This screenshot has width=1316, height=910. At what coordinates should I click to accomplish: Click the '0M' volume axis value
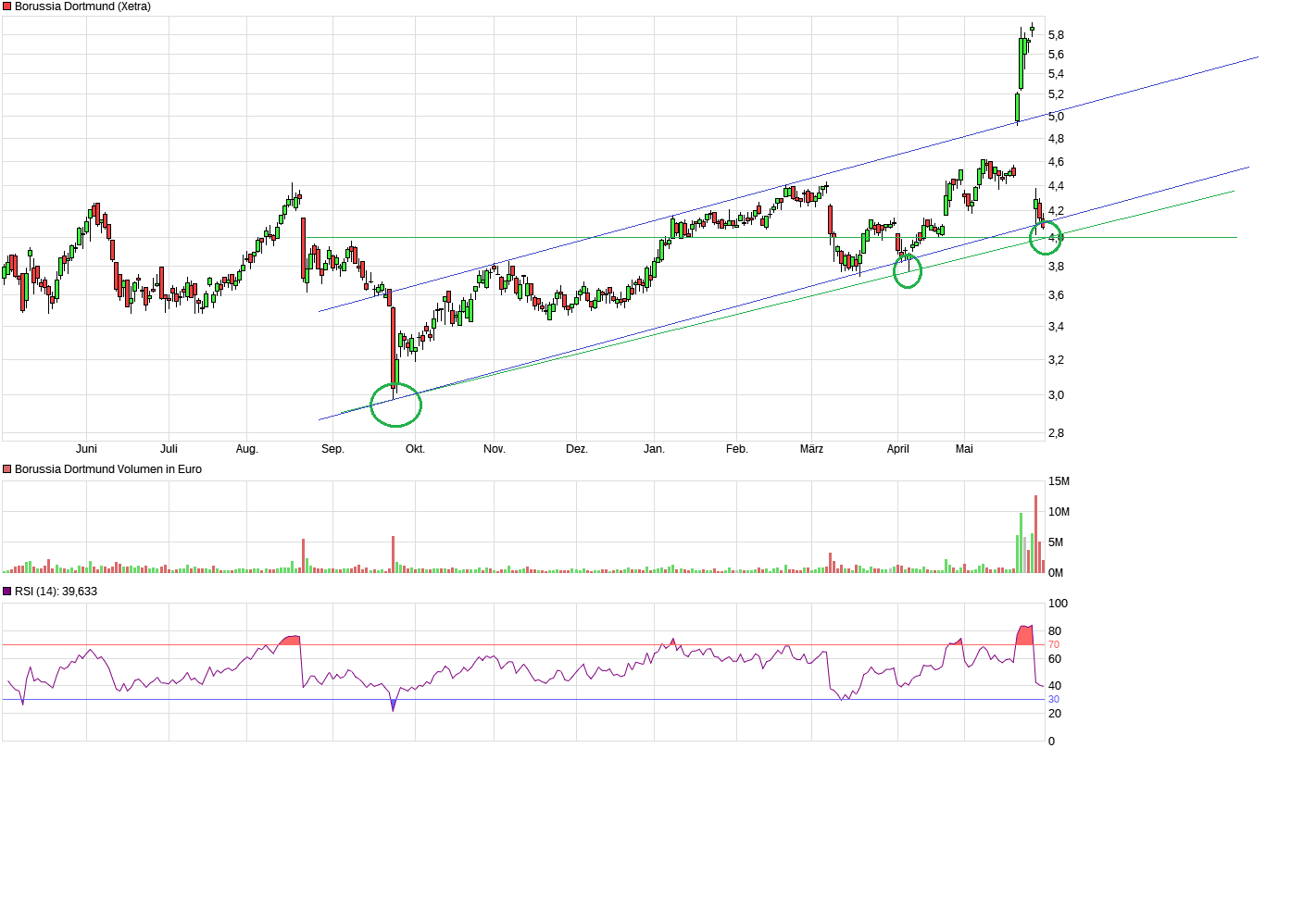[1056, 573]
